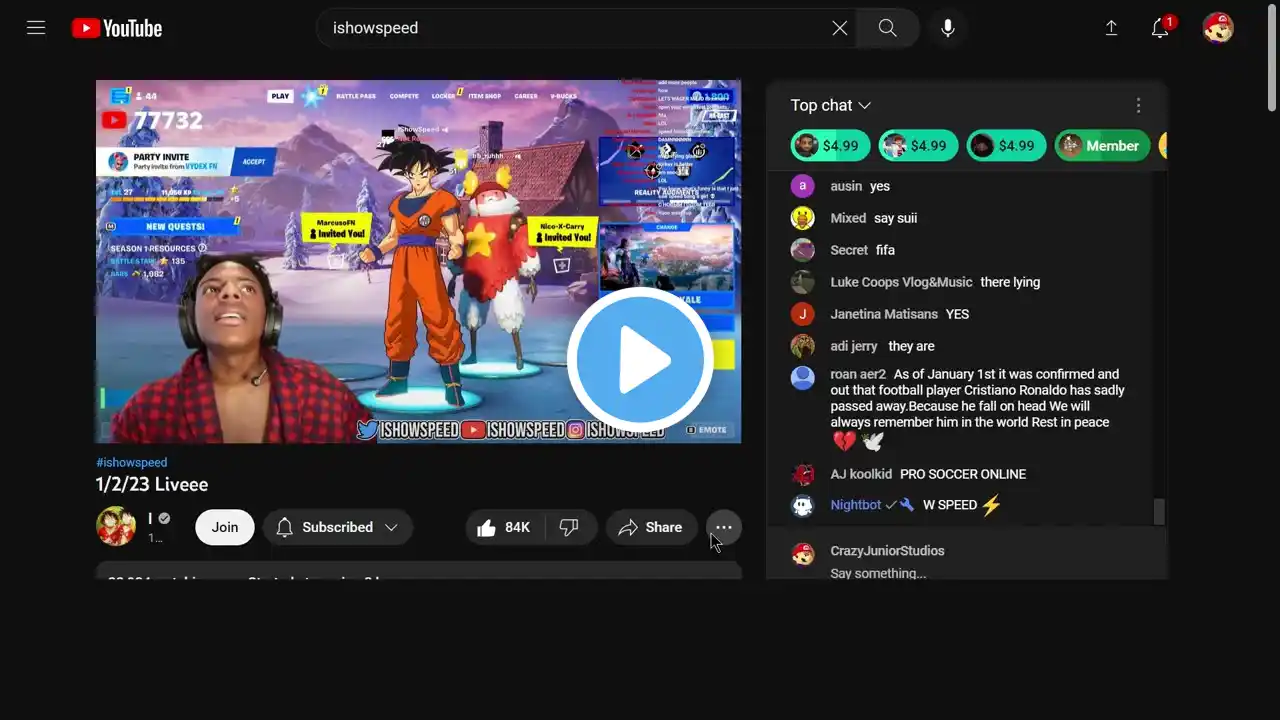Go to YouTube home via logo

coord(117,28)
